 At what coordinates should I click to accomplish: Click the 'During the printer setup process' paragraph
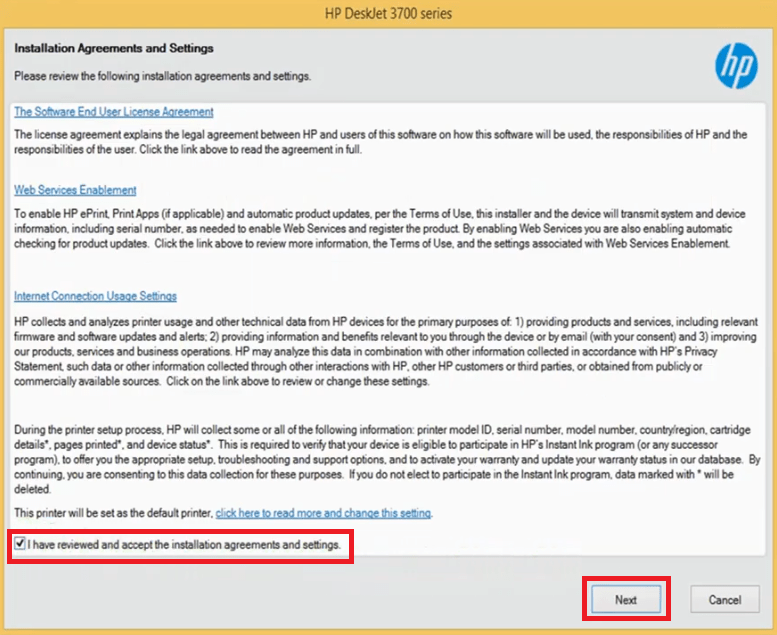(x=387, y=460)
